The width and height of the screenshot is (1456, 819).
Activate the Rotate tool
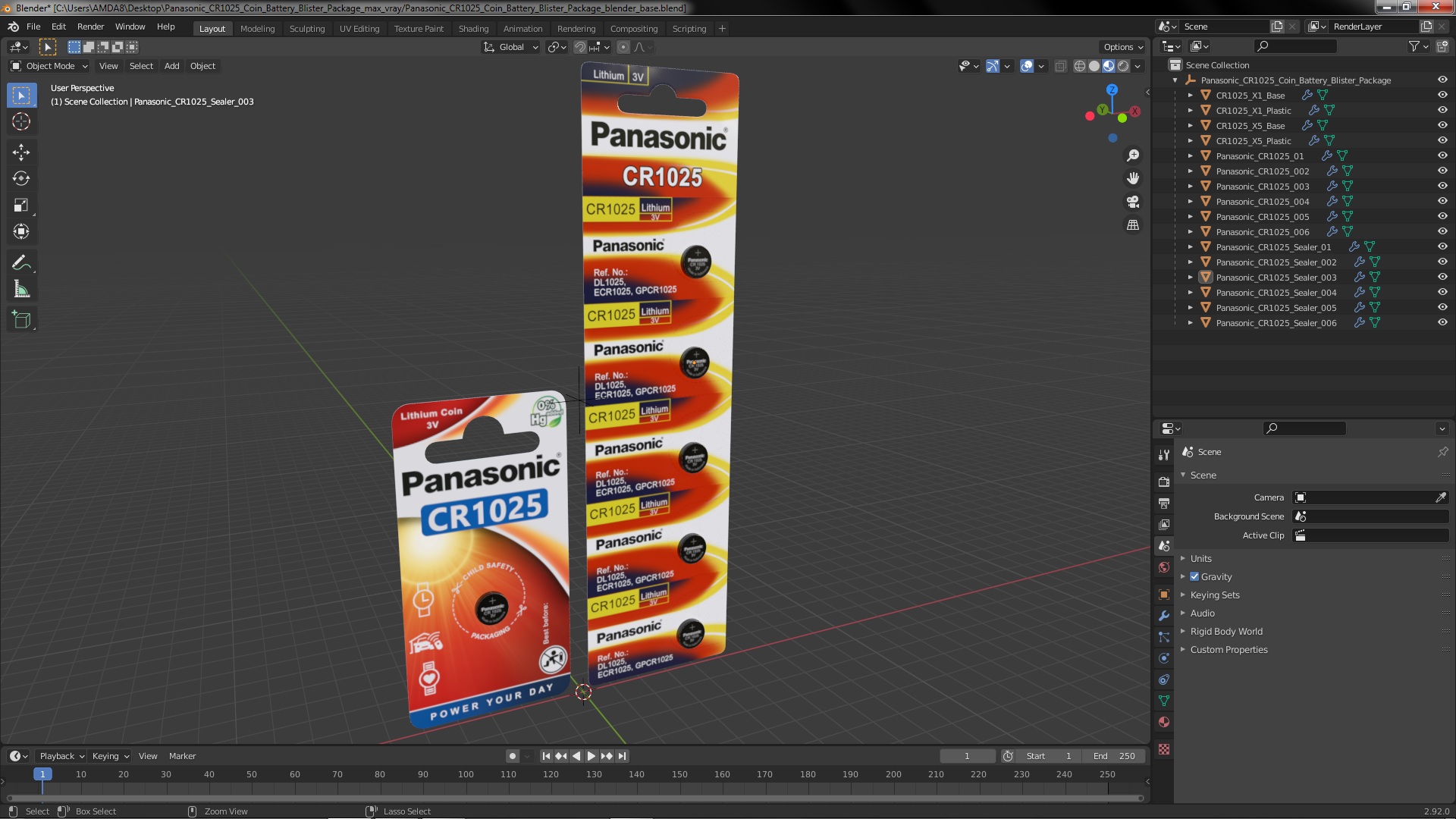point(21,179)
